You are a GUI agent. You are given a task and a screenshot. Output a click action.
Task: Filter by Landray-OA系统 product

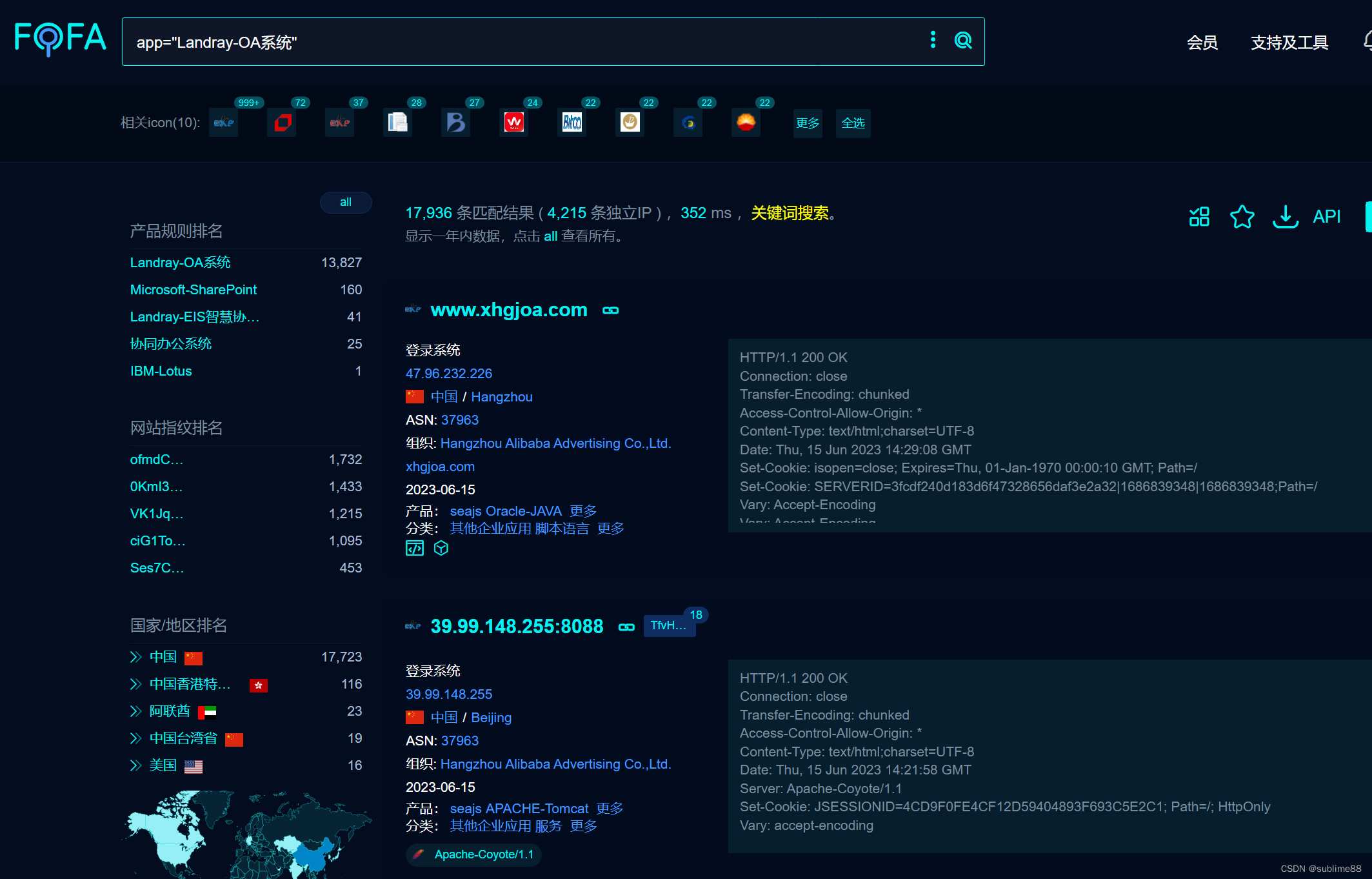coord(181,263)
